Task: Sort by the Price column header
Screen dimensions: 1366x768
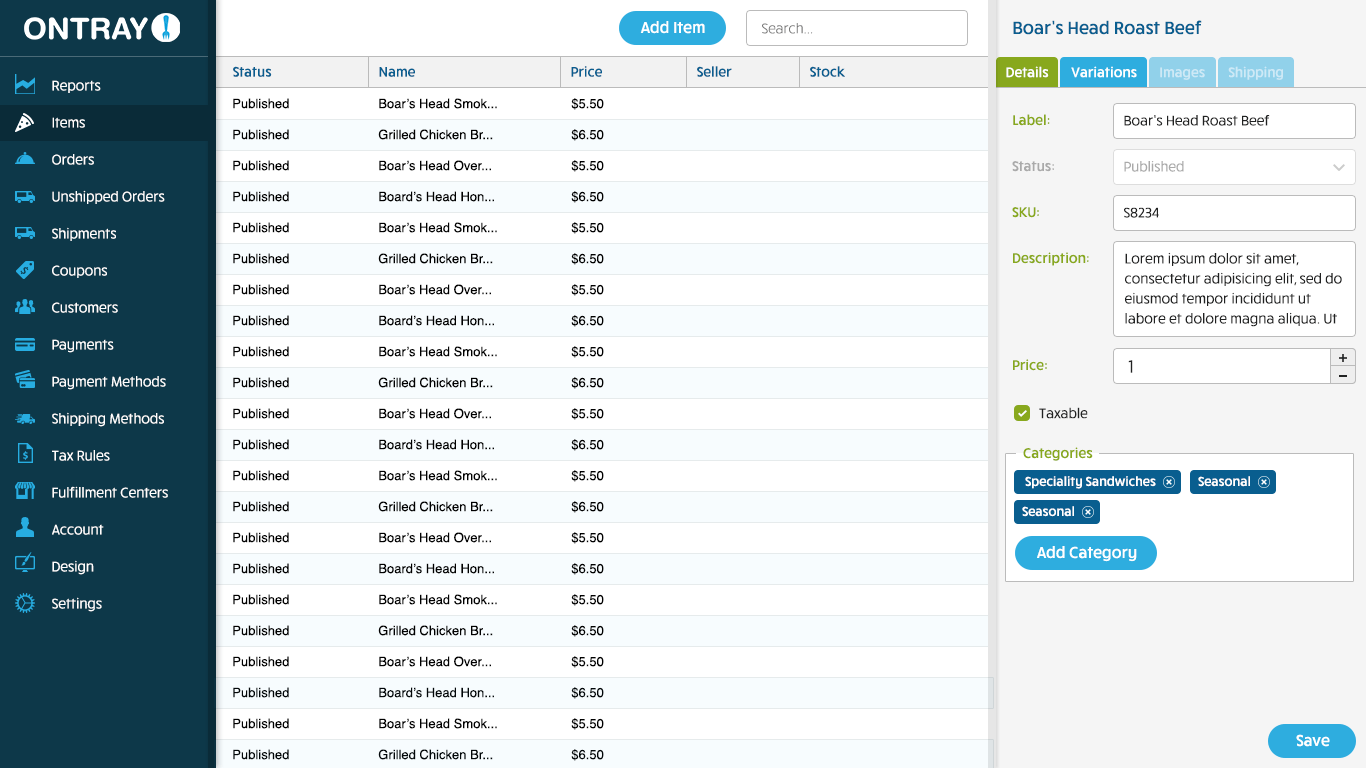Action: (622, 72)
